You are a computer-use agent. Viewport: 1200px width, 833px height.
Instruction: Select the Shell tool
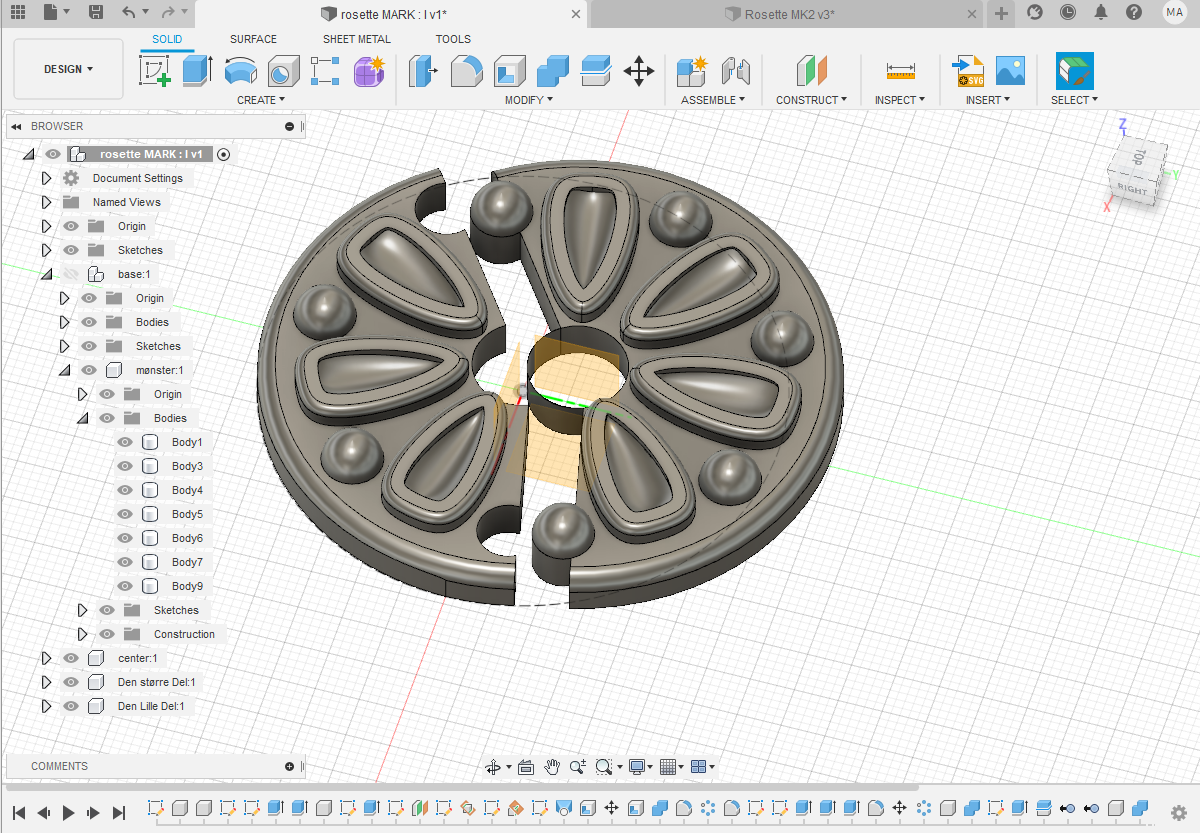[510, 71]
